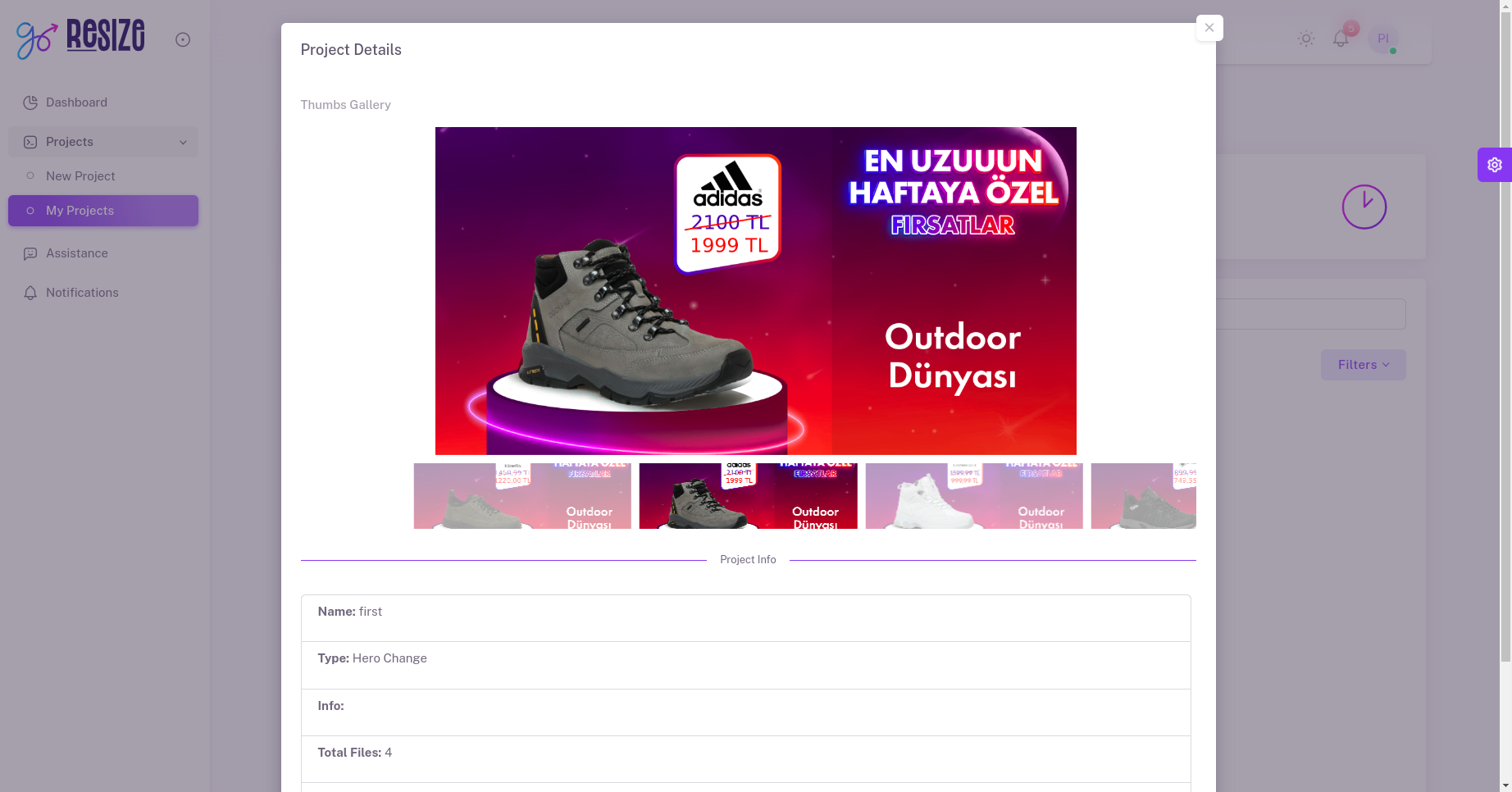Screen dimensions: 1512x792
Task: Click the 'Info:' row
Action: point(746,712)
